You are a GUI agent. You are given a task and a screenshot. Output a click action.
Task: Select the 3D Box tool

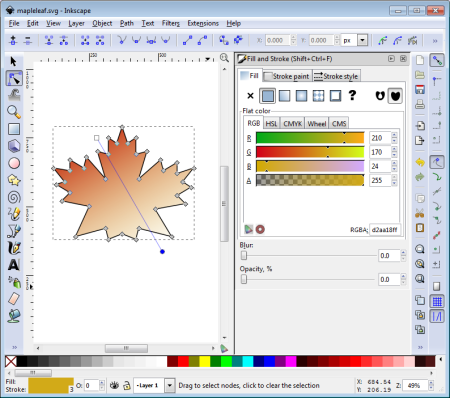14,146
